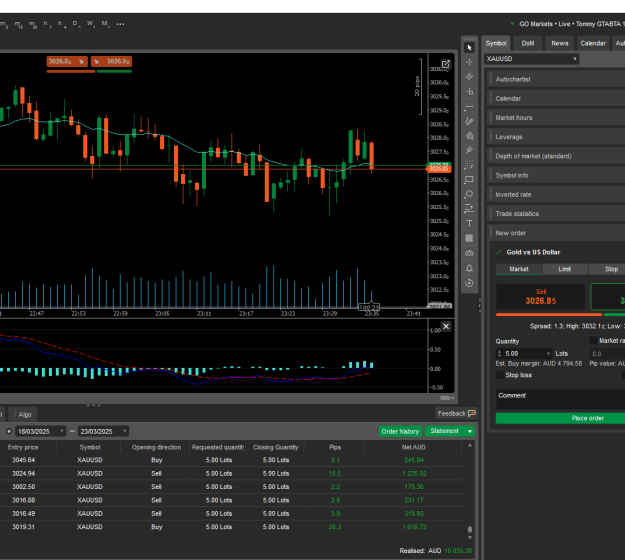Tick the Market range checkbox
The width and height of the screenshot is (625, 560).
tap(593, 340)
